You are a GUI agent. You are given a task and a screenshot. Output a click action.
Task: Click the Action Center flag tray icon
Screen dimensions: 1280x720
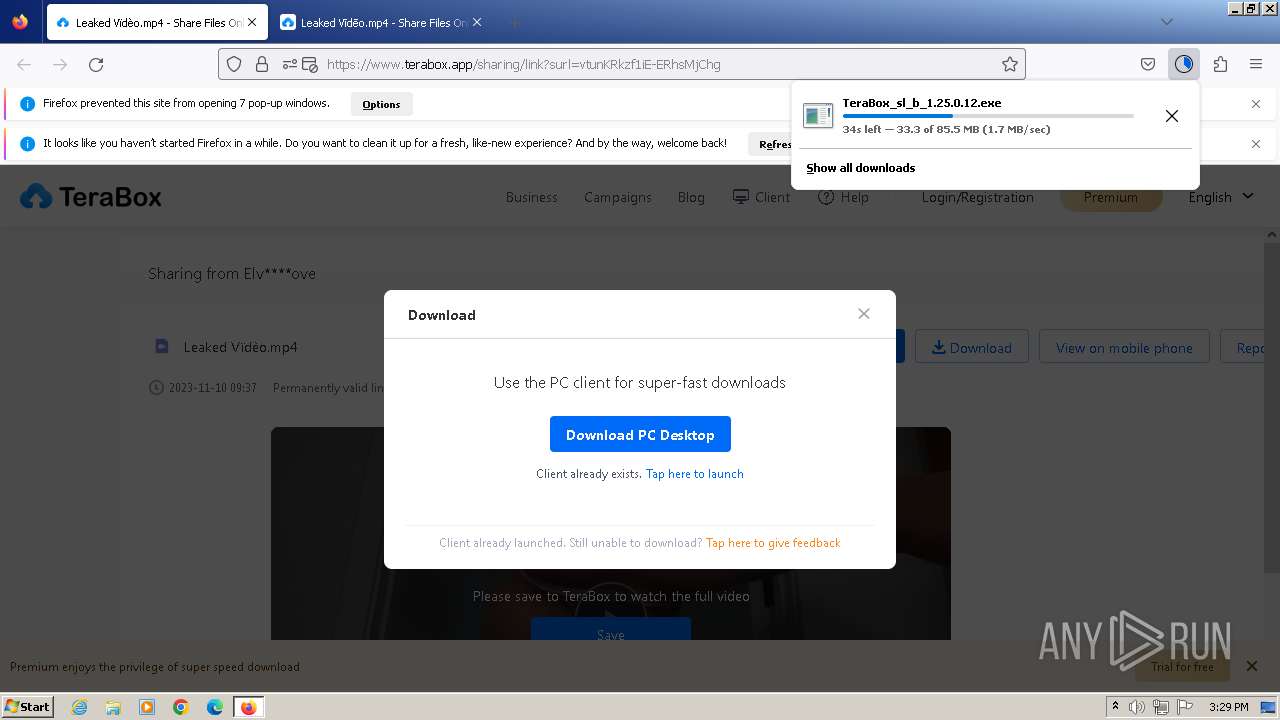[x=1184, y=707]
